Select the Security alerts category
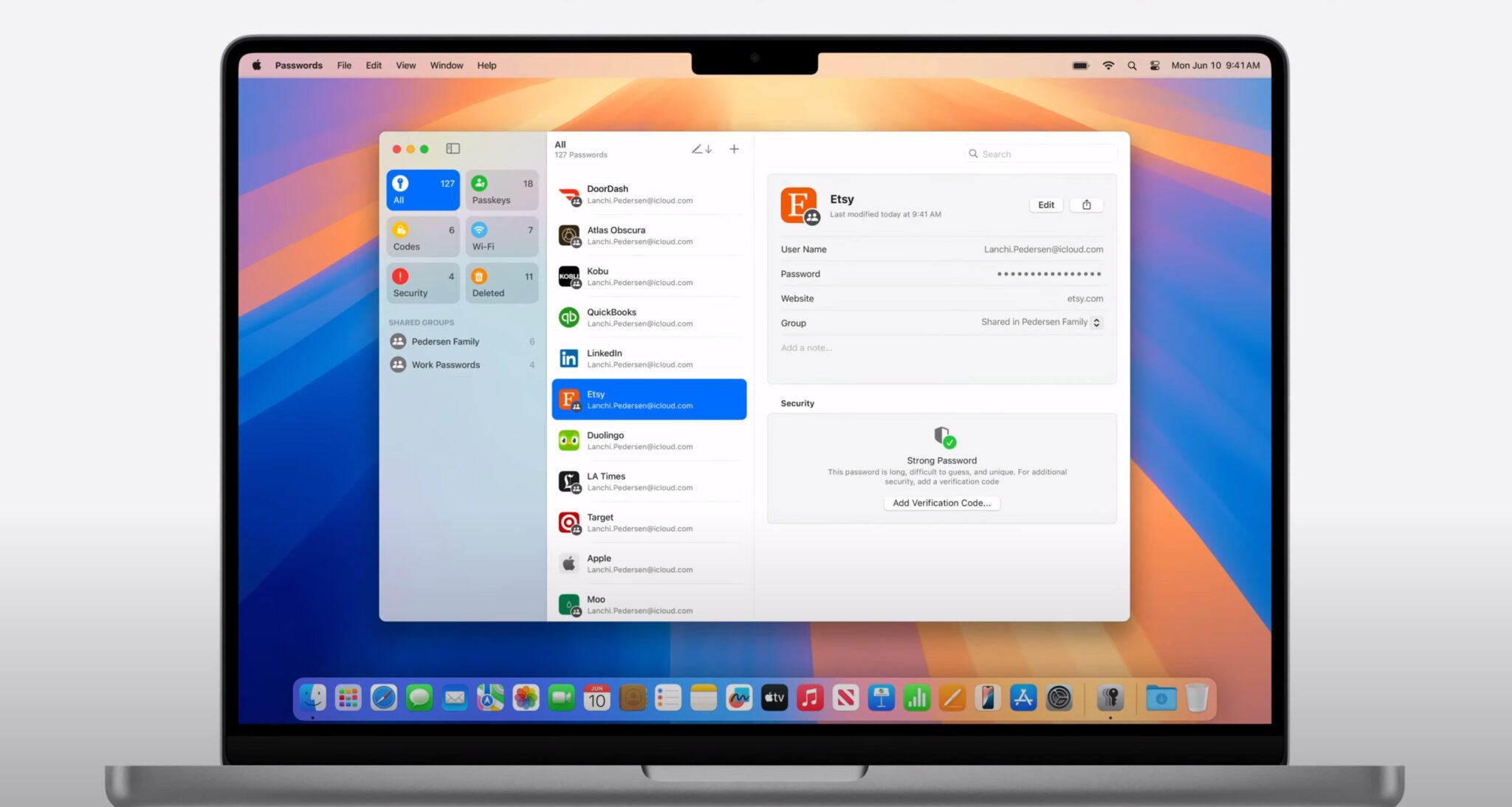 [423, 284]
